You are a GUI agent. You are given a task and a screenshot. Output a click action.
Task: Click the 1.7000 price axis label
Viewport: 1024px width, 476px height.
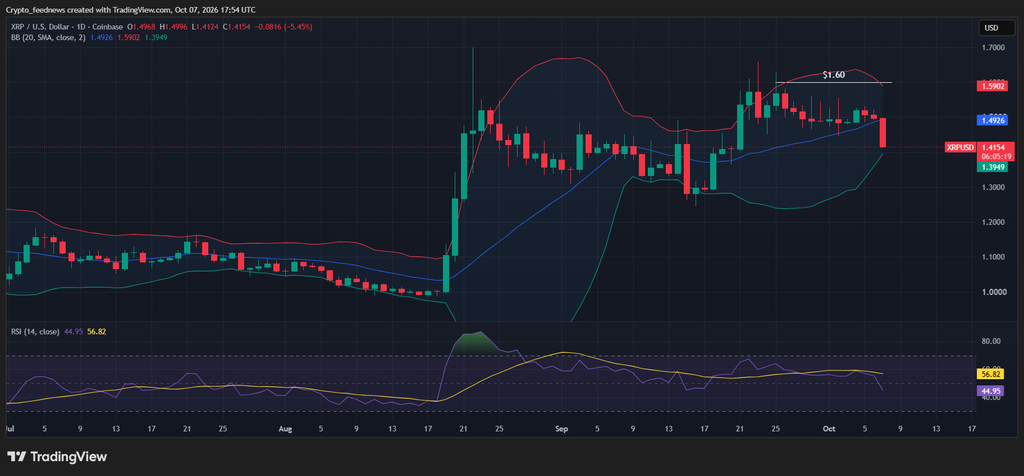tap(991, 48)
